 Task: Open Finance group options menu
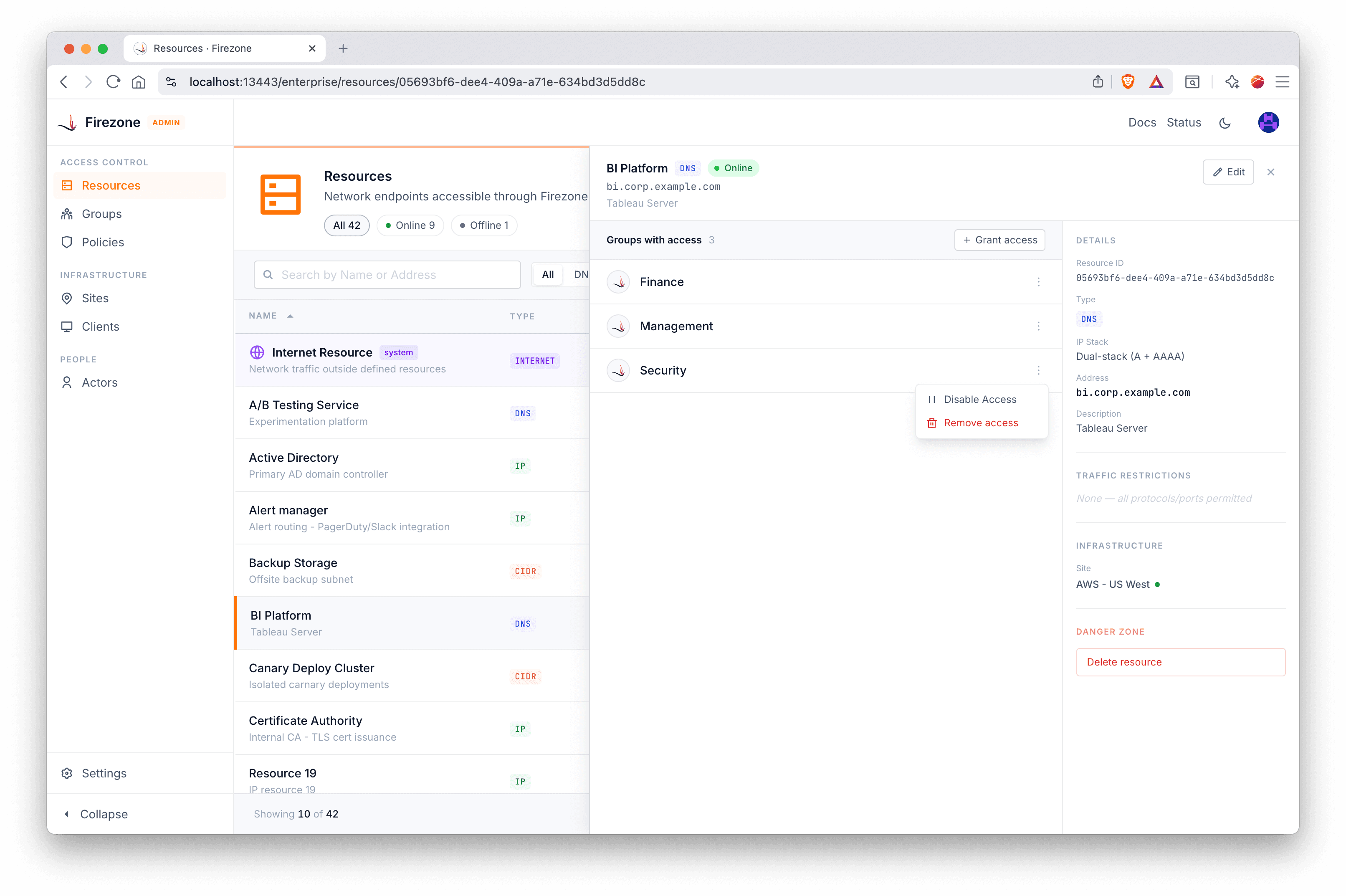pyautogui.click(x=1038, y=282)
